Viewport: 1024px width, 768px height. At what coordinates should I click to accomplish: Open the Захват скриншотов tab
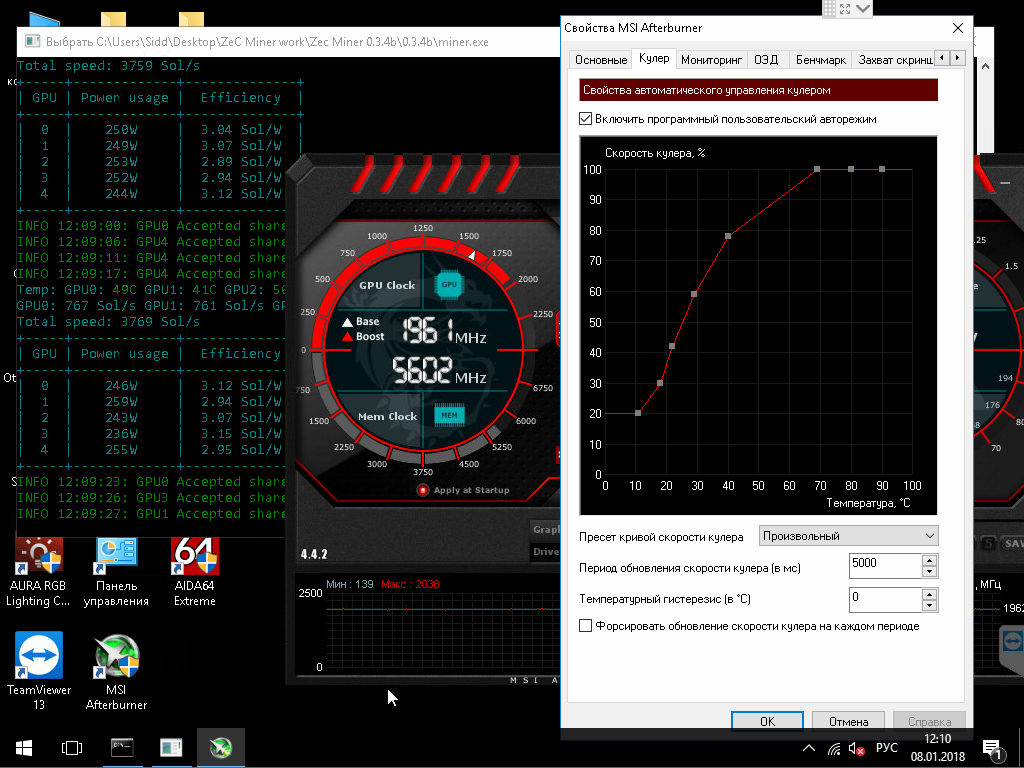coord(895,59)
